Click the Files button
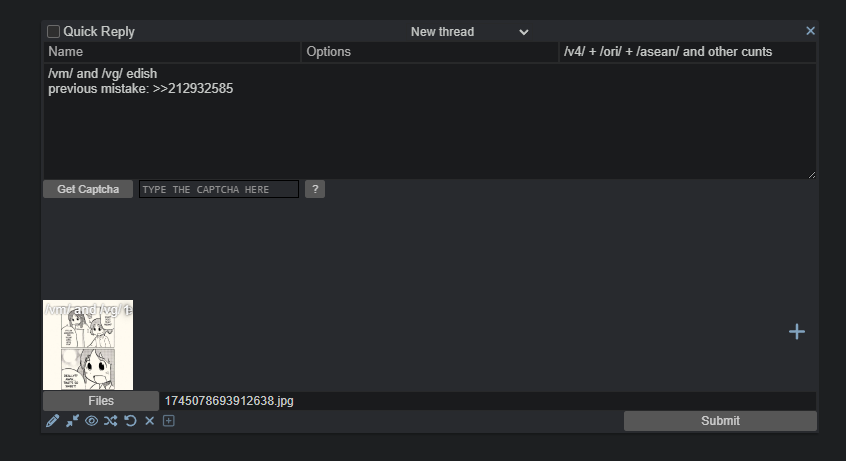 click(101, 401)
